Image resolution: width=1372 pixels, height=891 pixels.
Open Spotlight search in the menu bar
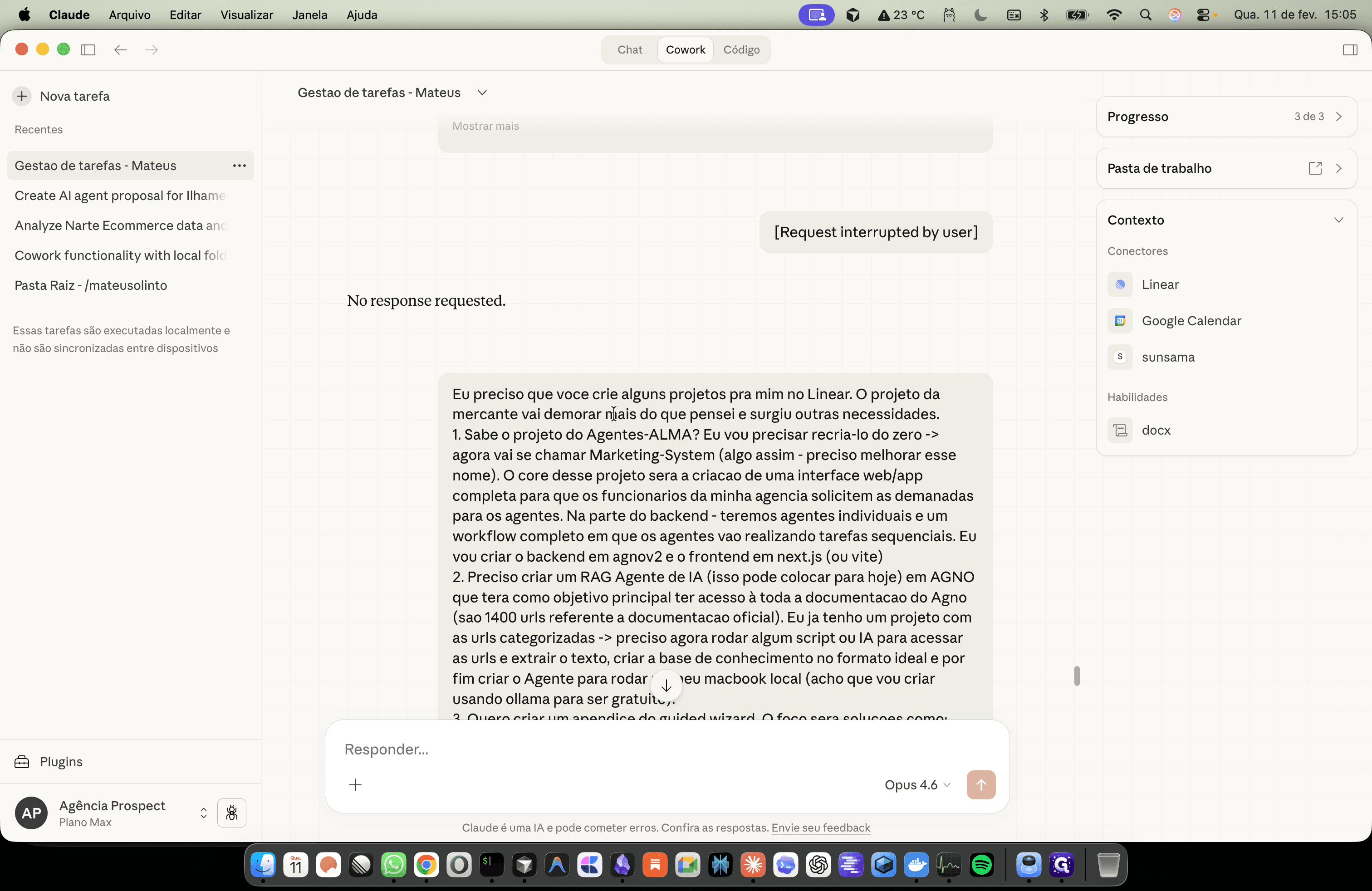(1146, 15)
